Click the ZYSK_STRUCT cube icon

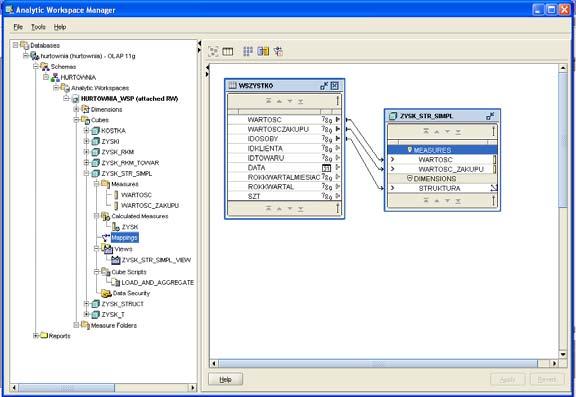coord(96,304)
